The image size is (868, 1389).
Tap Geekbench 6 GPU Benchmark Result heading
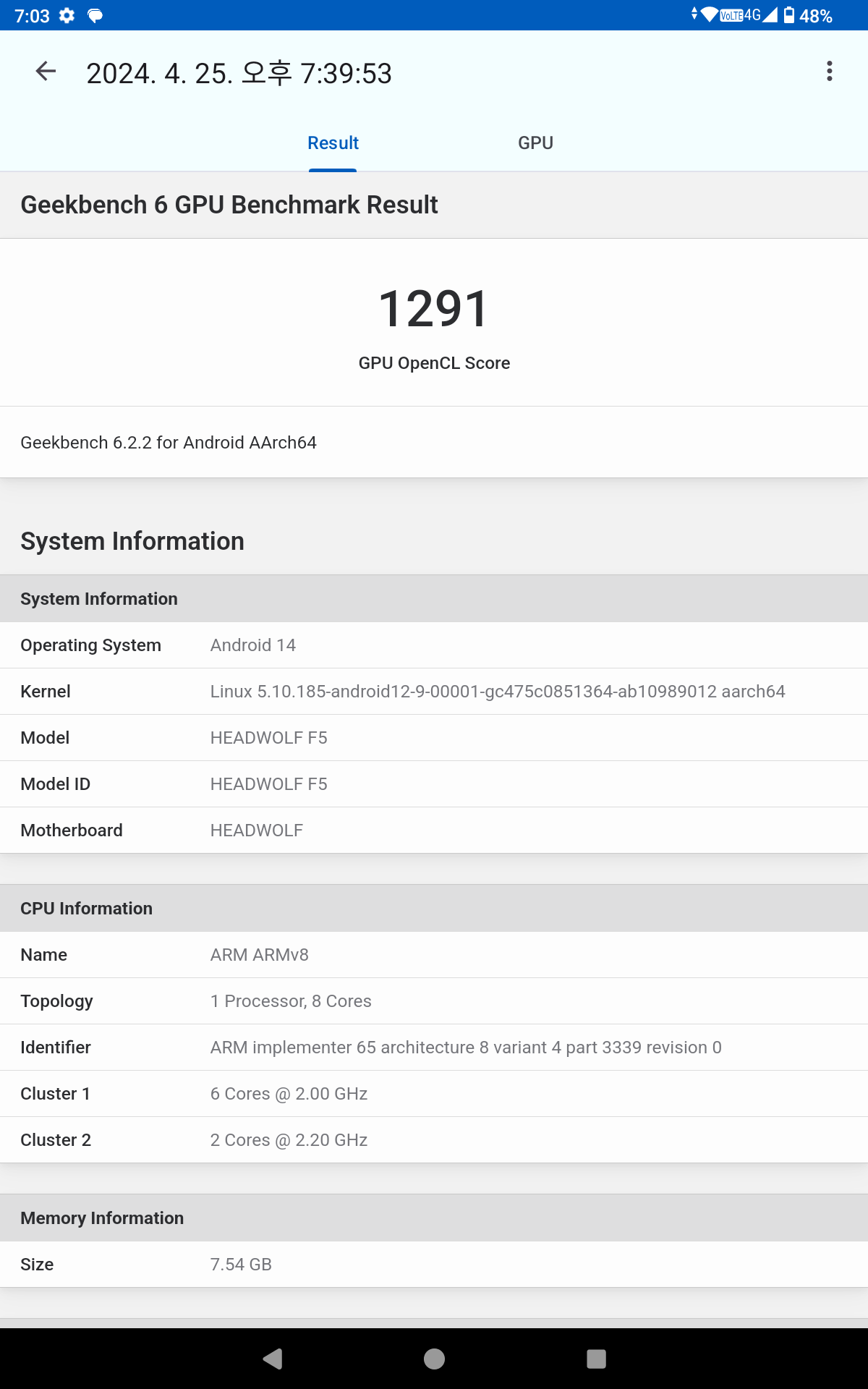coord(229,205)
